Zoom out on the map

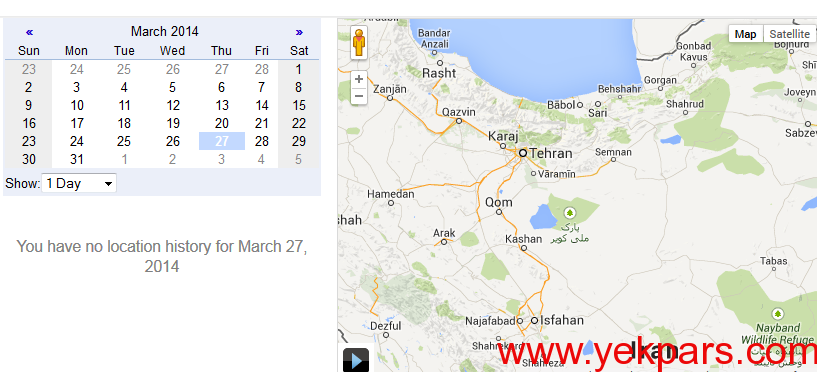(359, 96)
